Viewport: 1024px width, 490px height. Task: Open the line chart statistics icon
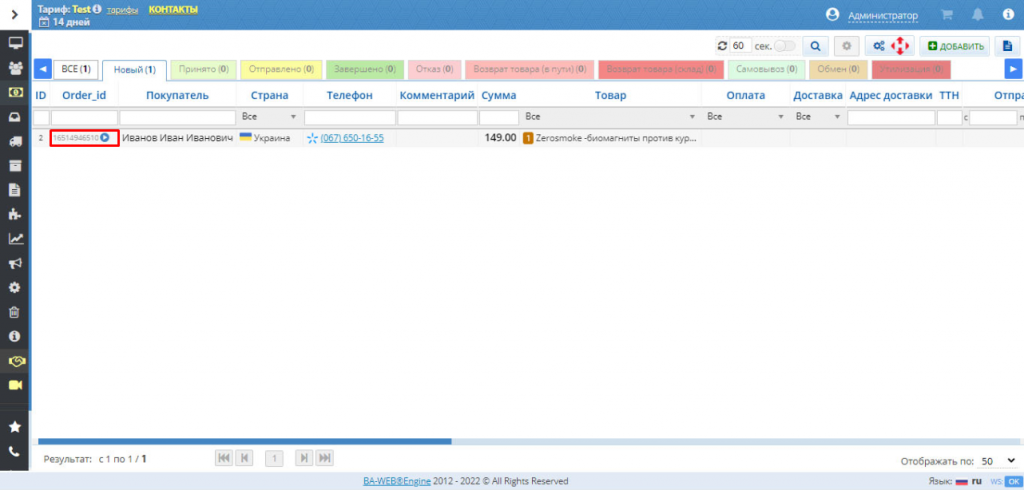coord(15,239)
